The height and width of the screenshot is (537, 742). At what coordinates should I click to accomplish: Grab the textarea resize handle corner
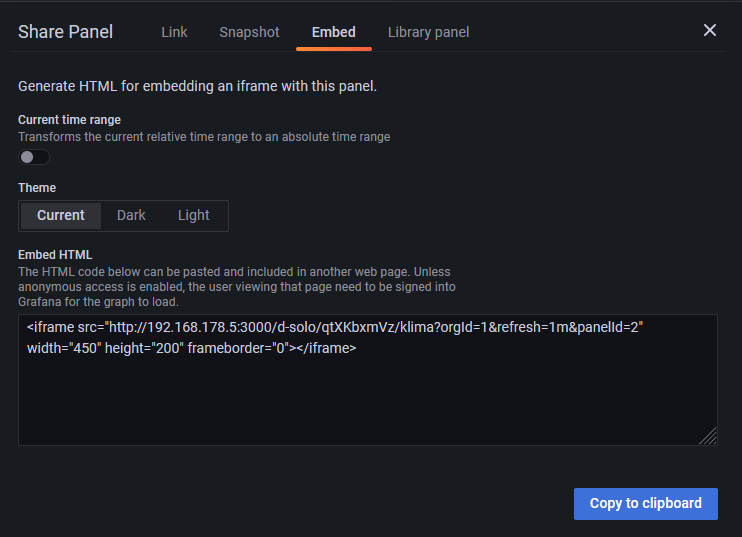point(709,436)
